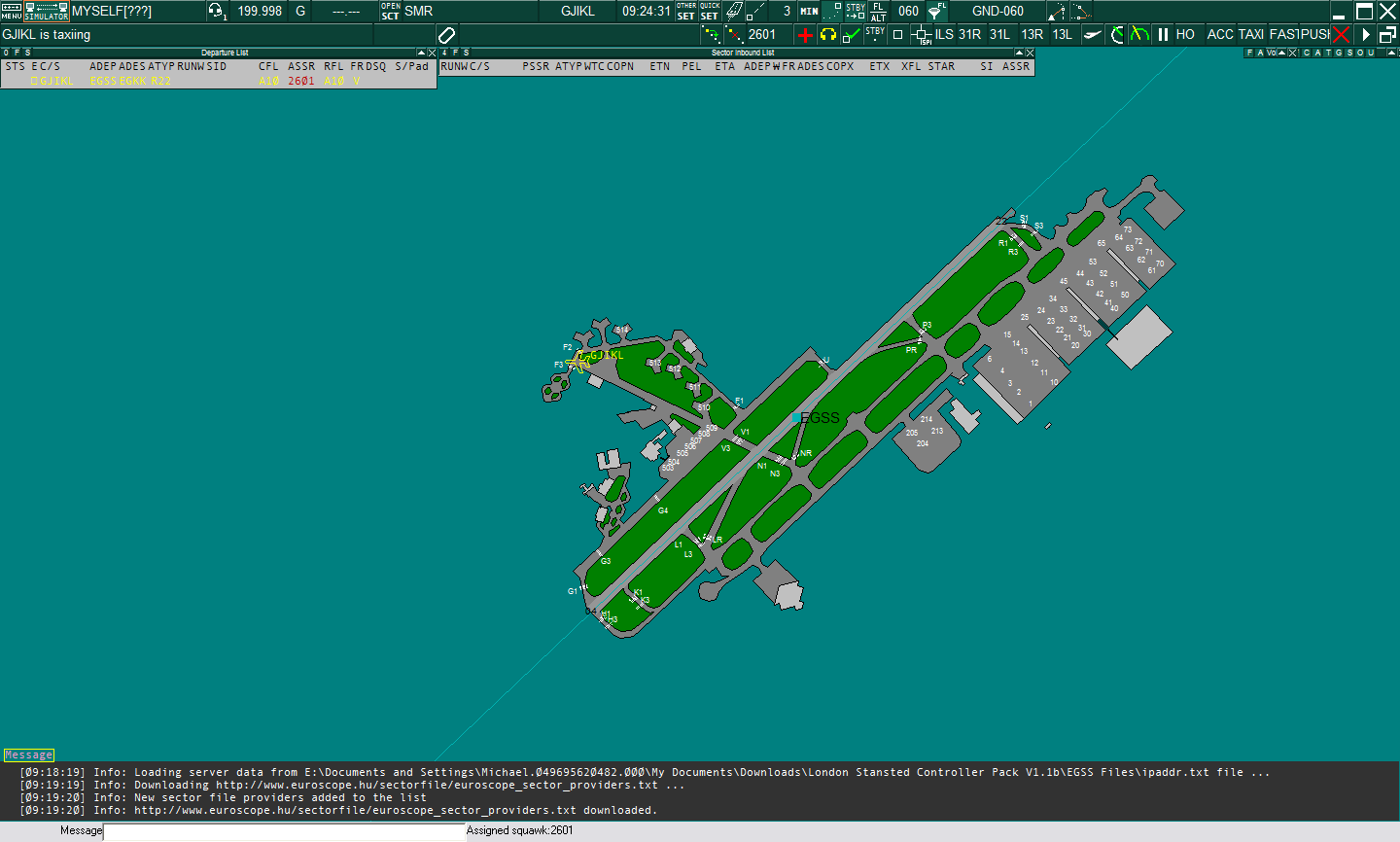Open the headset voice communication icon

tap(217, 11)
